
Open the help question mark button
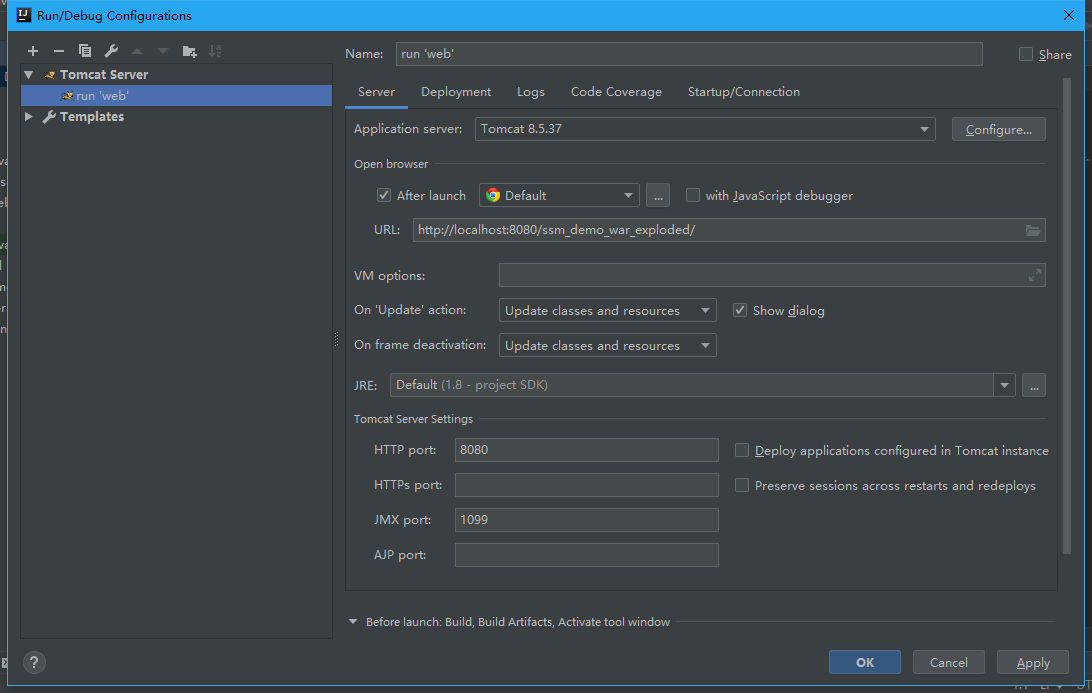tap(34, 662)
